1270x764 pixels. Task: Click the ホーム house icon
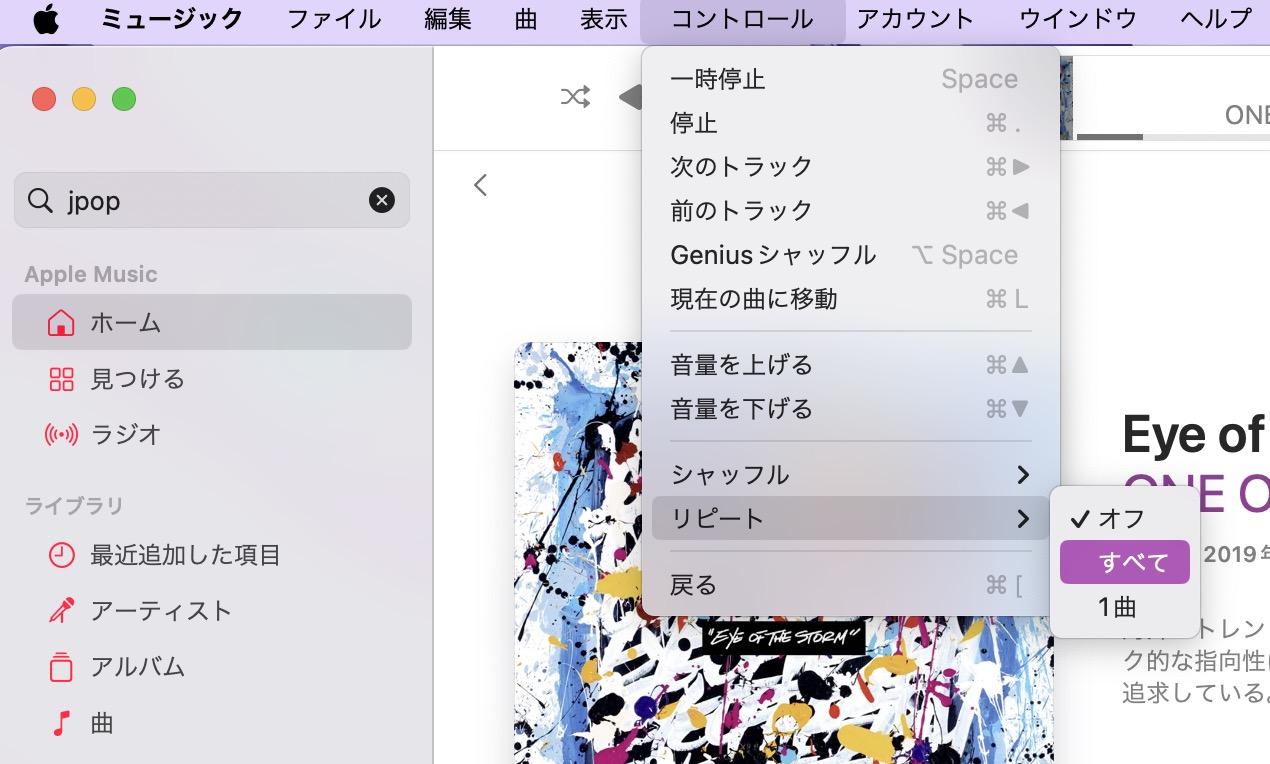coord(61,323)
